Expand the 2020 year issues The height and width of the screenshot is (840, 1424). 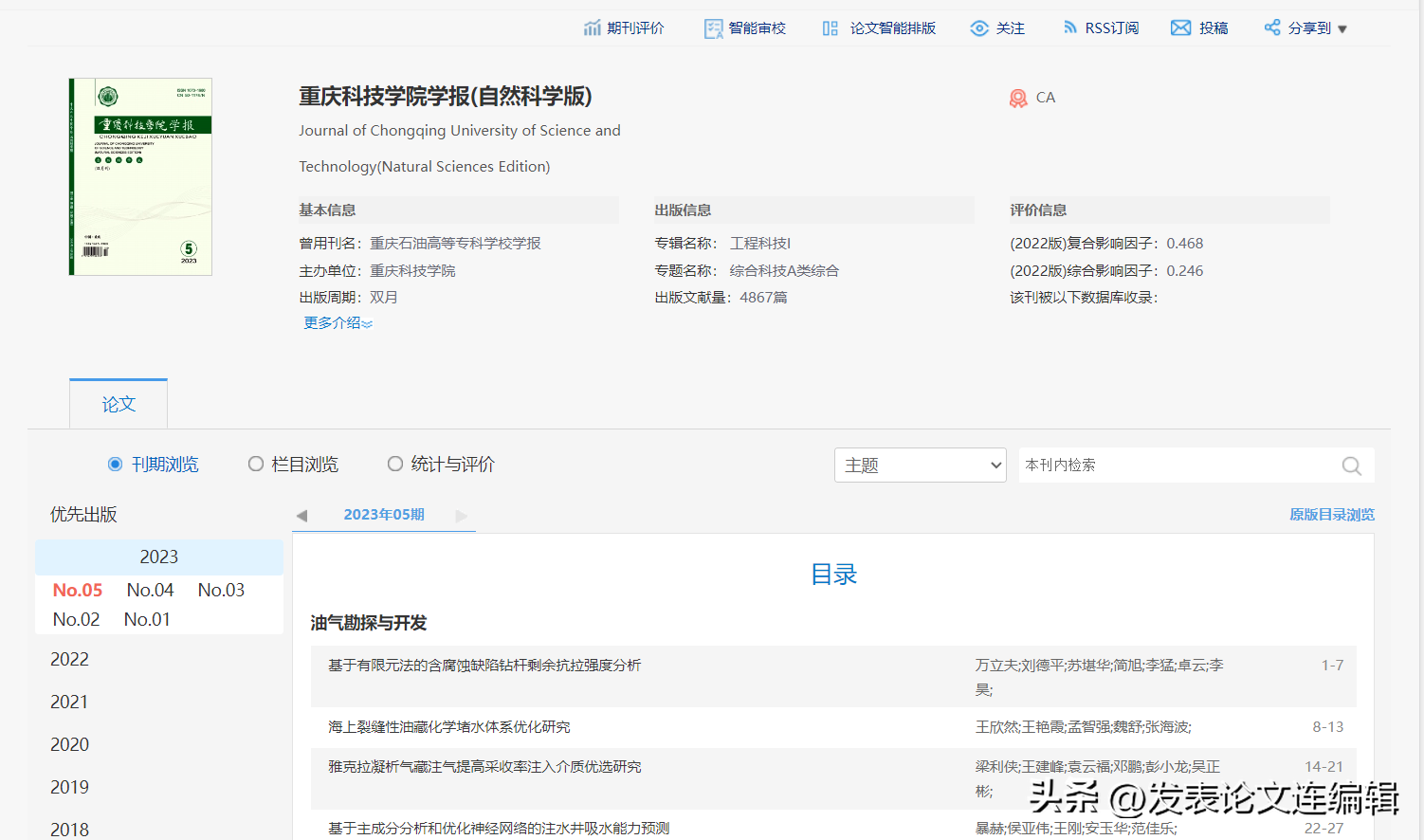click(x=69, y=745)
